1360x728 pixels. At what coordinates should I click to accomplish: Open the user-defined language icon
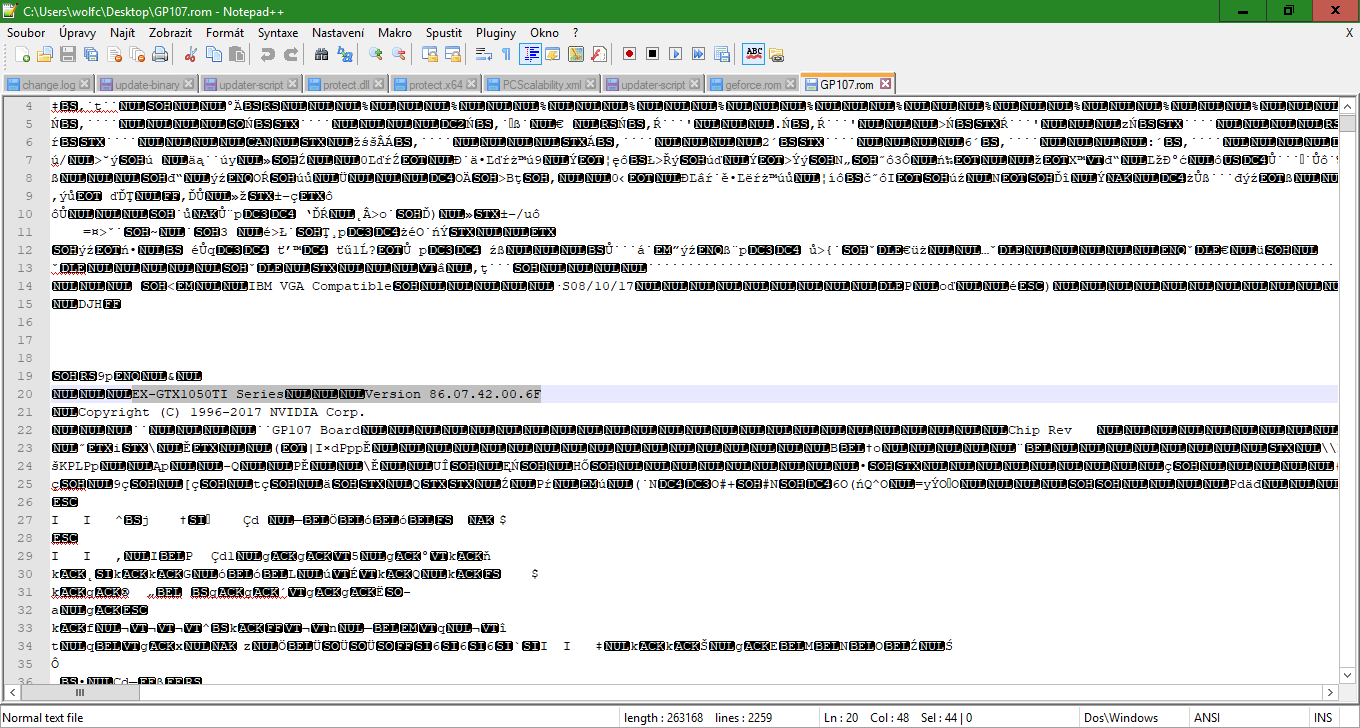pyautogui.click(x=553, y=54)
